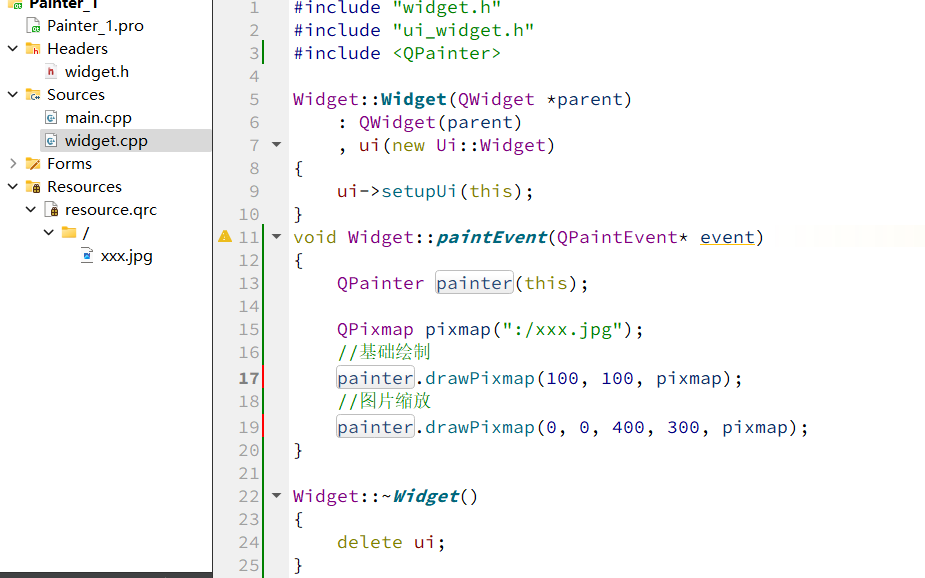Open xxx.jpg resource file
The height and width of the screenshot is (578, 925).
pos(126,256)
